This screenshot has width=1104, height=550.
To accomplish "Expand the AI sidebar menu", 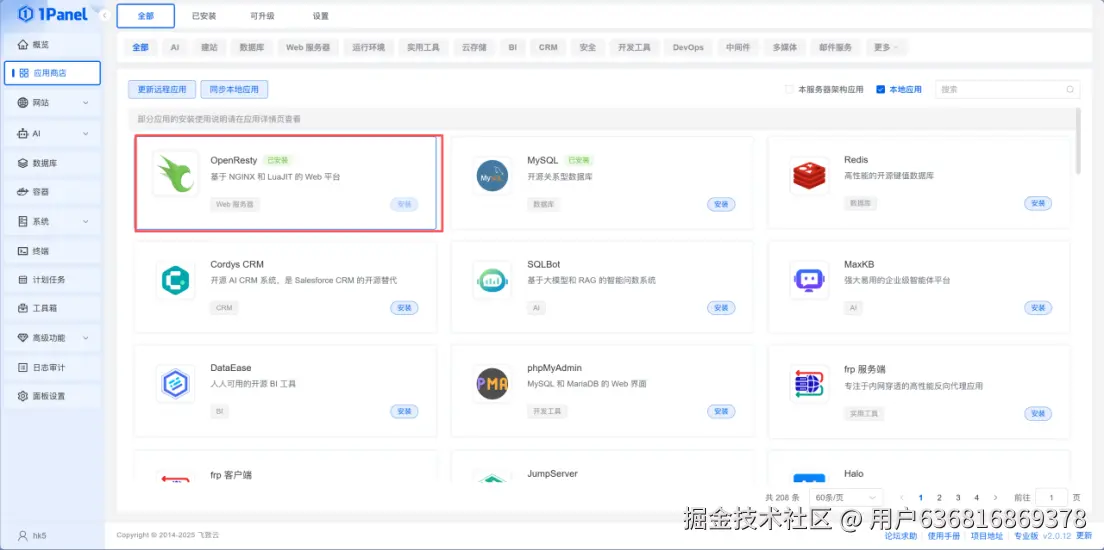I will tap(86, 133).
